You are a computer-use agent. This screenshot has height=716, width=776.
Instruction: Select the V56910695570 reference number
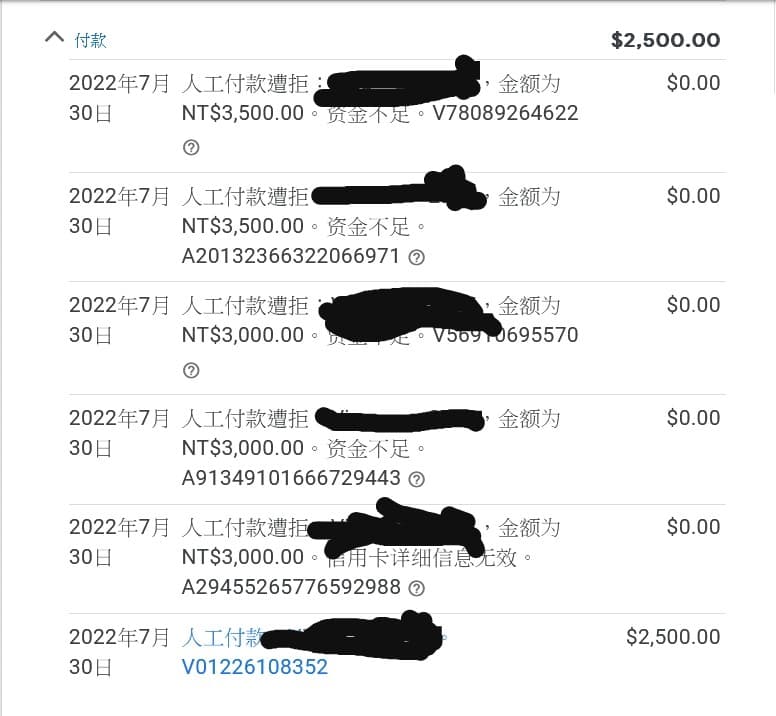(505, 335)
